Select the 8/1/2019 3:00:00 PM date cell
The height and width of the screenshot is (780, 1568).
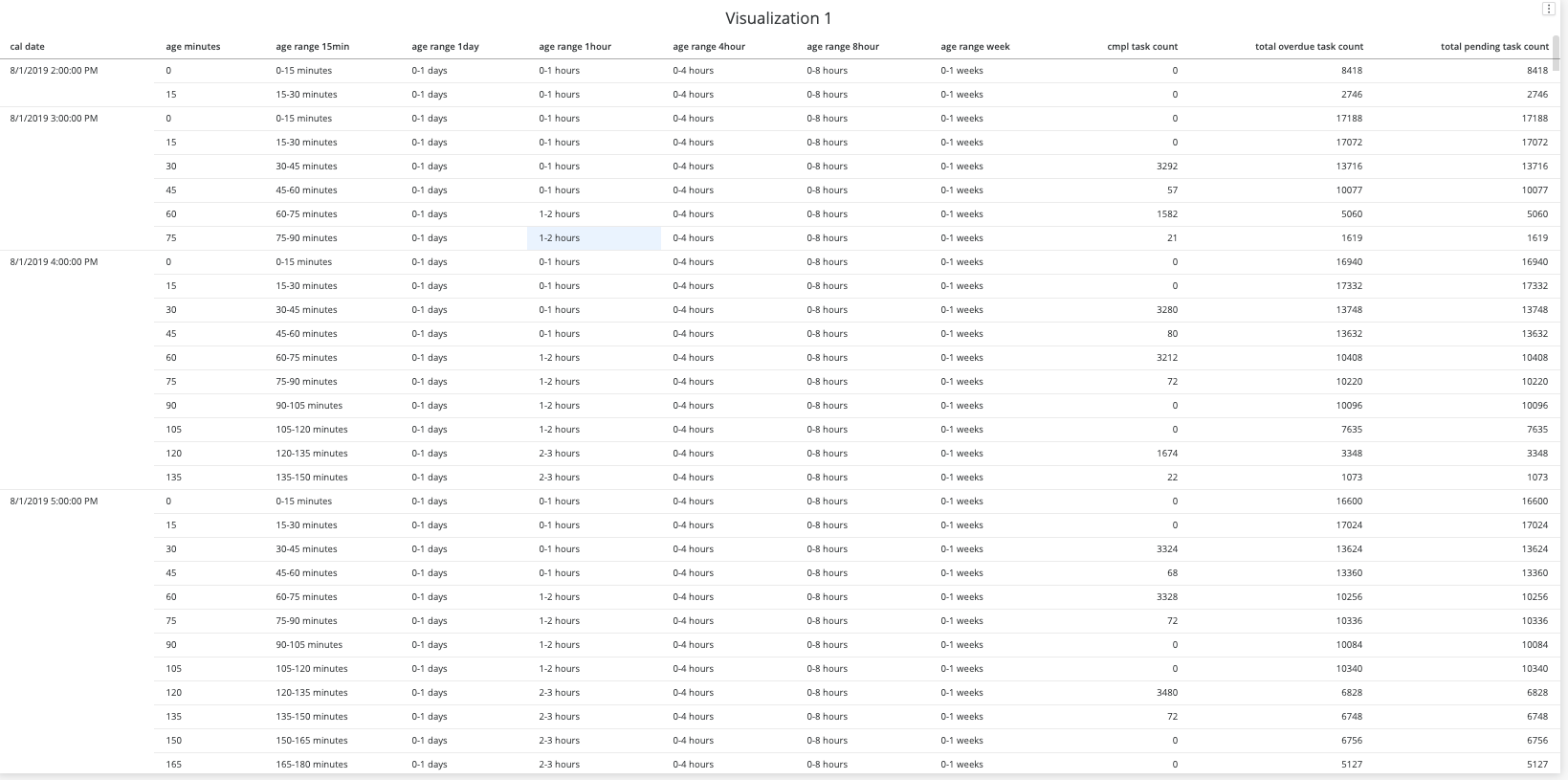coord(54,119)
